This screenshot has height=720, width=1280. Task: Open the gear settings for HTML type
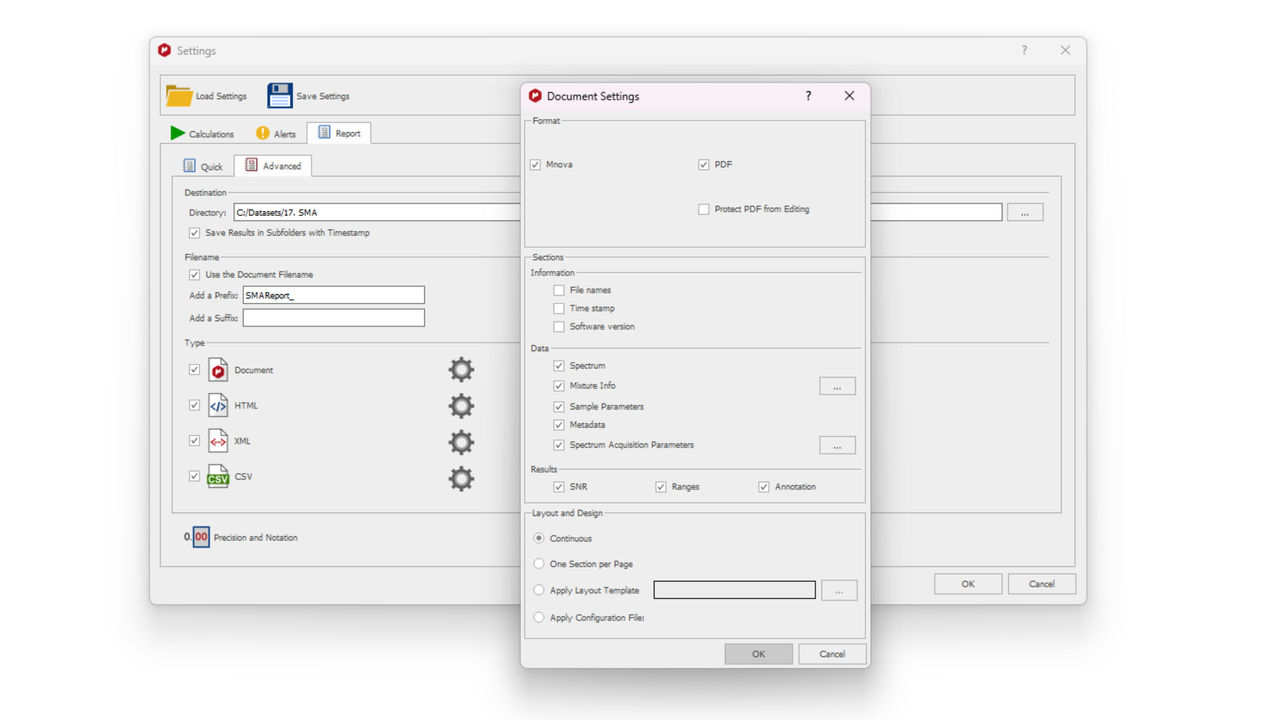[461, 406]
